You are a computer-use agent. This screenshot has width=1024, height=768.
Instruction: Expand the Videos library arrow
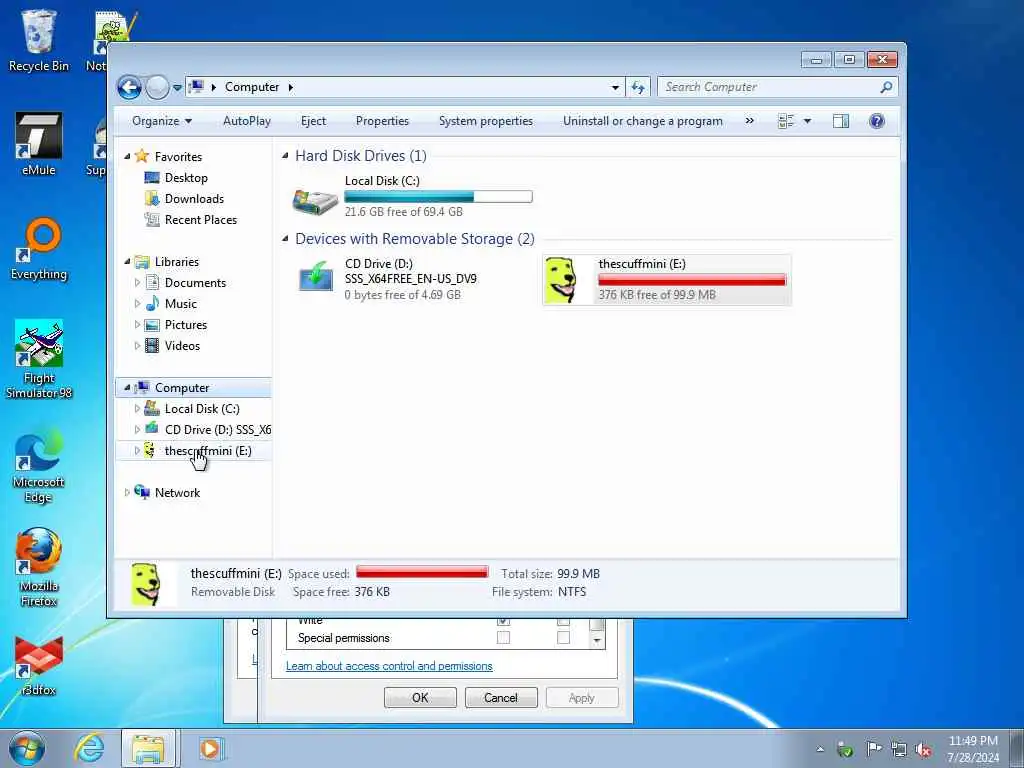[137, 345]
